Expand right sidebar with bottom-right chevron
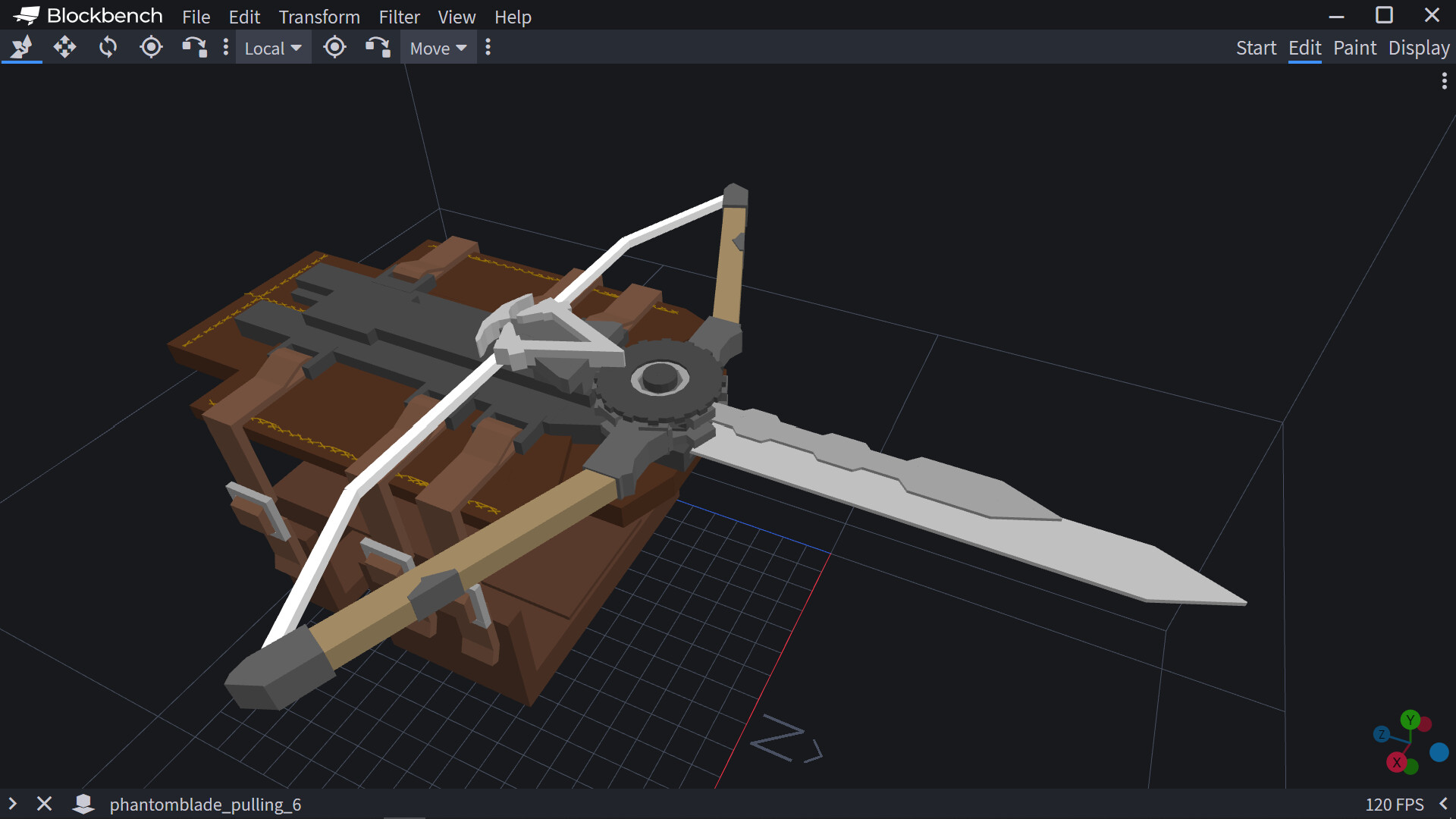 click(1443, 804)
